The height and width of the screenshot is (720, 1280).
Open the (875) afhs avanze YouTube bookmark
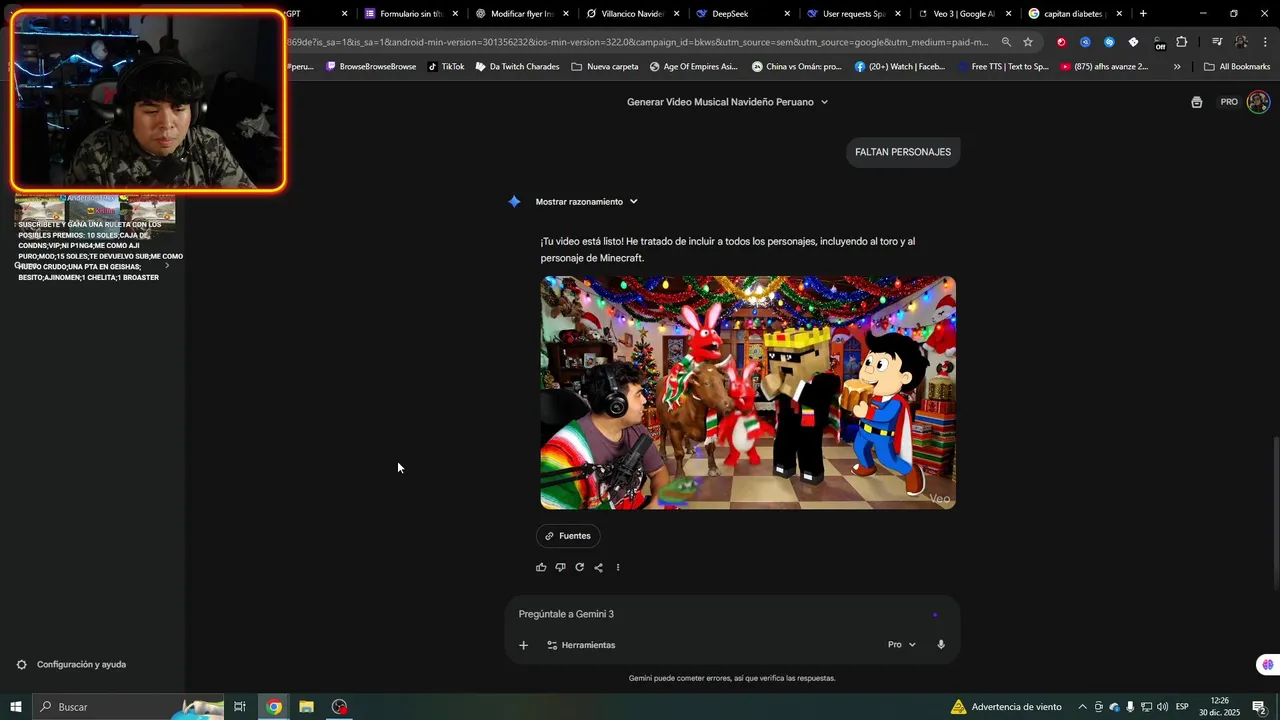tap(1106, 67)
